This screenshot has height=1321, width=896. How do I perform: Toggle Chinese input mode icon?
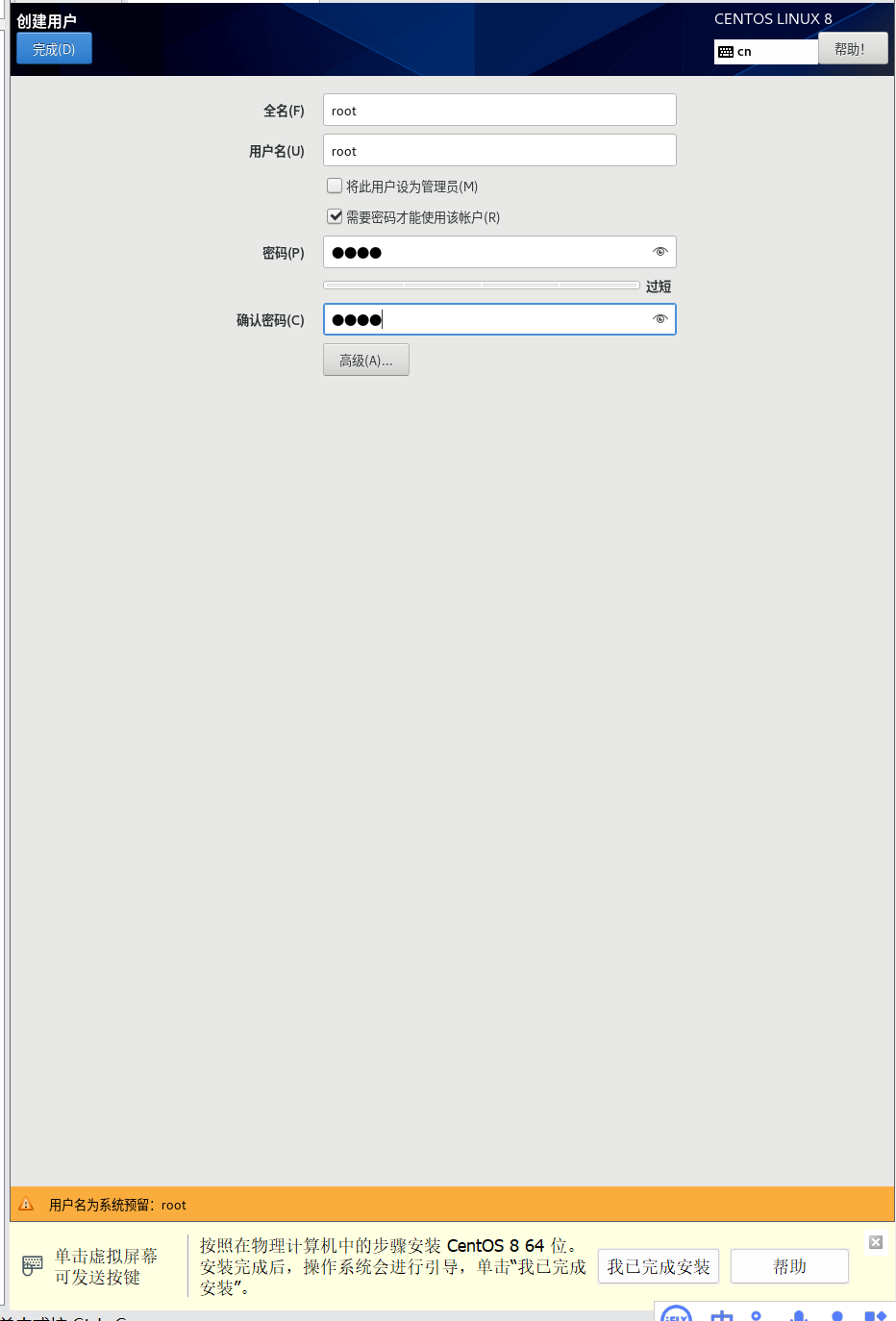pos(722,1314)
